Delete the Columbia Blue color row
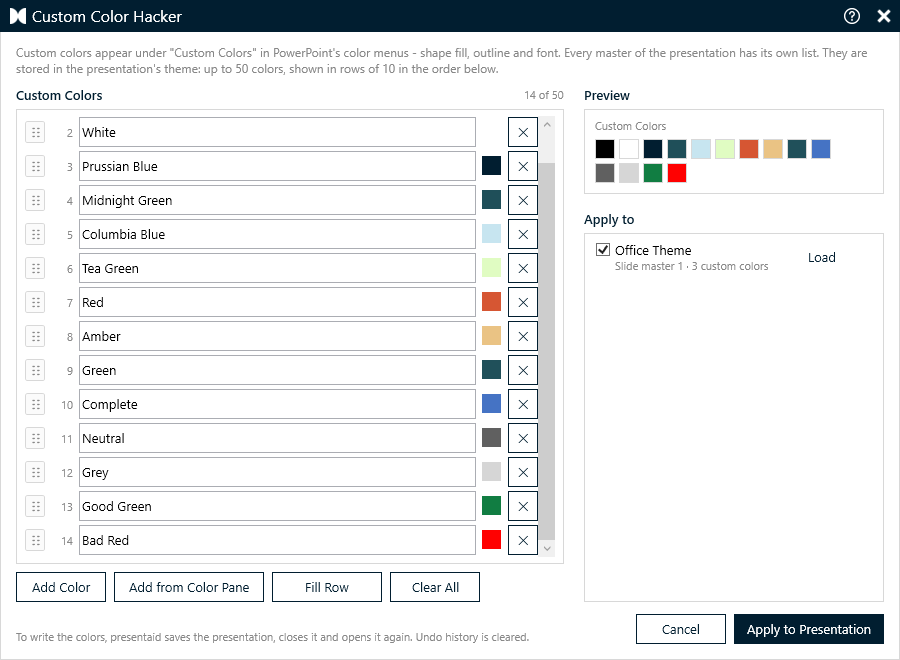Viewport: 900px width, 660px height. (x=523, y=234)
